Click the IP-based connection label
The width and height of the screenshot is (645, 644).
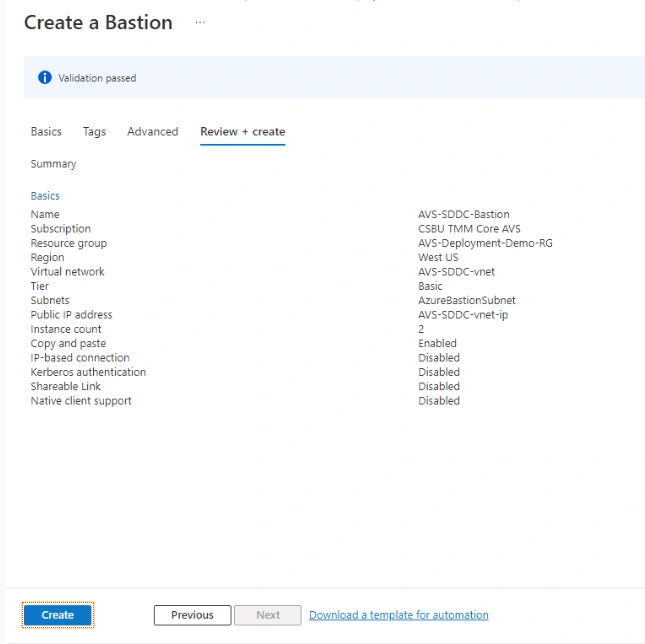(80, 358)
